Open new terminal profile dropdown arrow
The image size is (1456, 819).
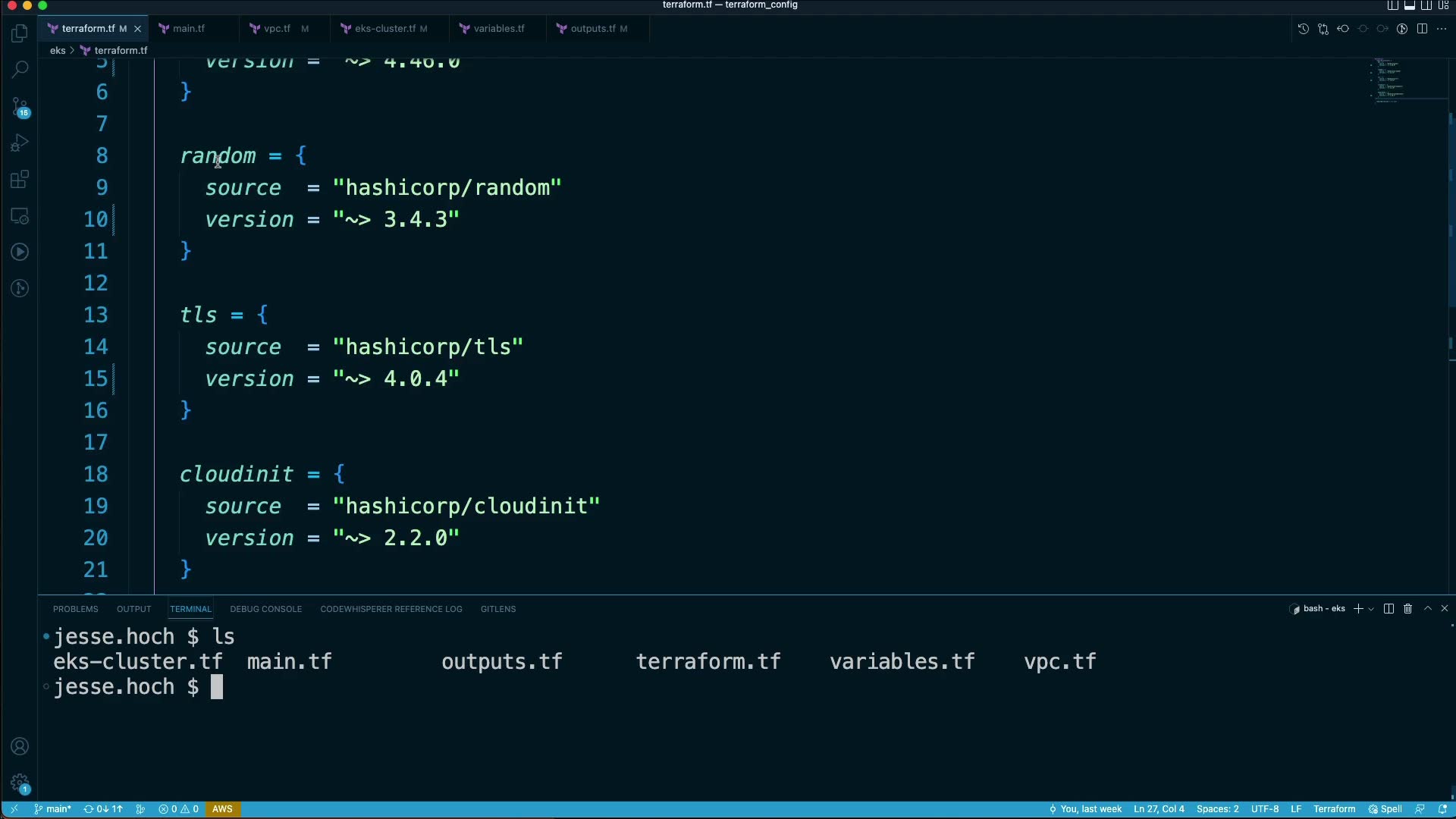click(1371, 610)
